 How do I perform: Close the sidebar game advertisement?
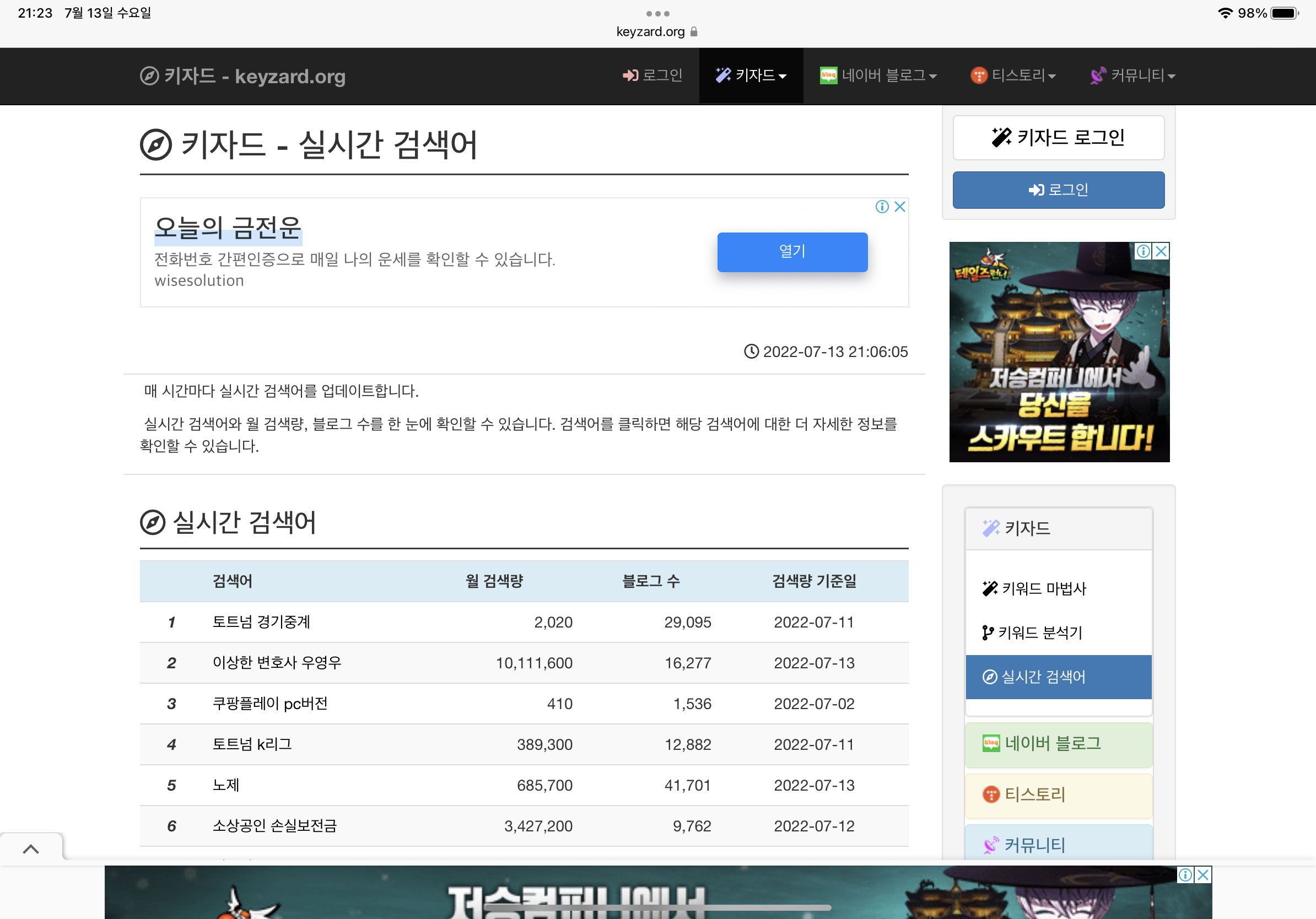click(x=1161, y=251)
